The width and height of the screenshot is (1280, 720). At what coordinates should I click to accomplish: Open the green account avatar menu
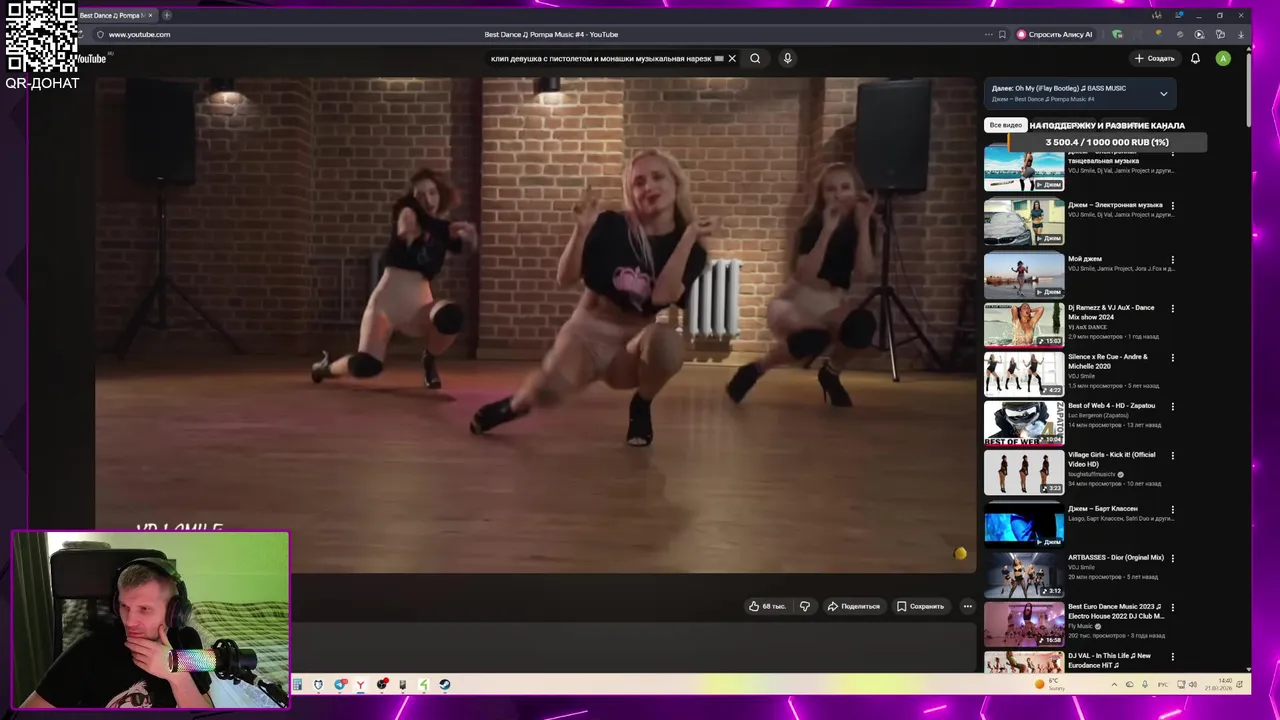tap(1223, 58)
